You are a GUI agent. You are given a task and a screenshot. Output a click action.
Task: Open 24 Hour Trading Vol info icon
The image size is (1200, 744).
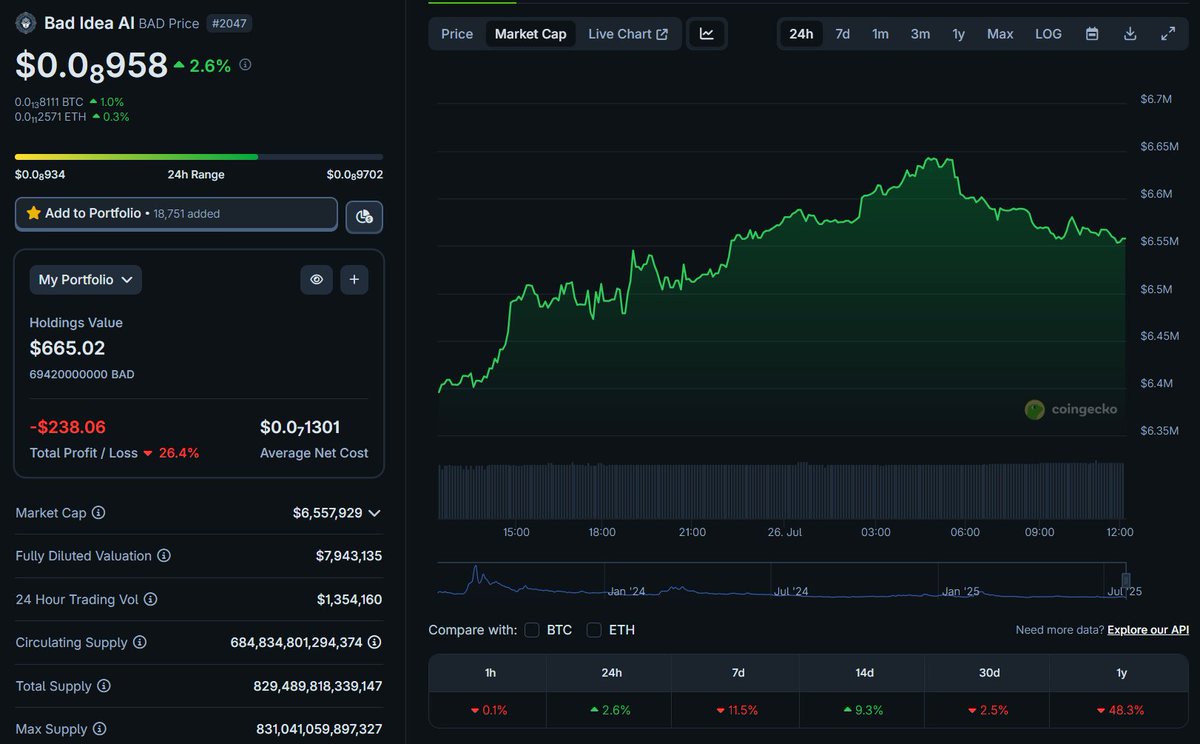tap(150, 600)
